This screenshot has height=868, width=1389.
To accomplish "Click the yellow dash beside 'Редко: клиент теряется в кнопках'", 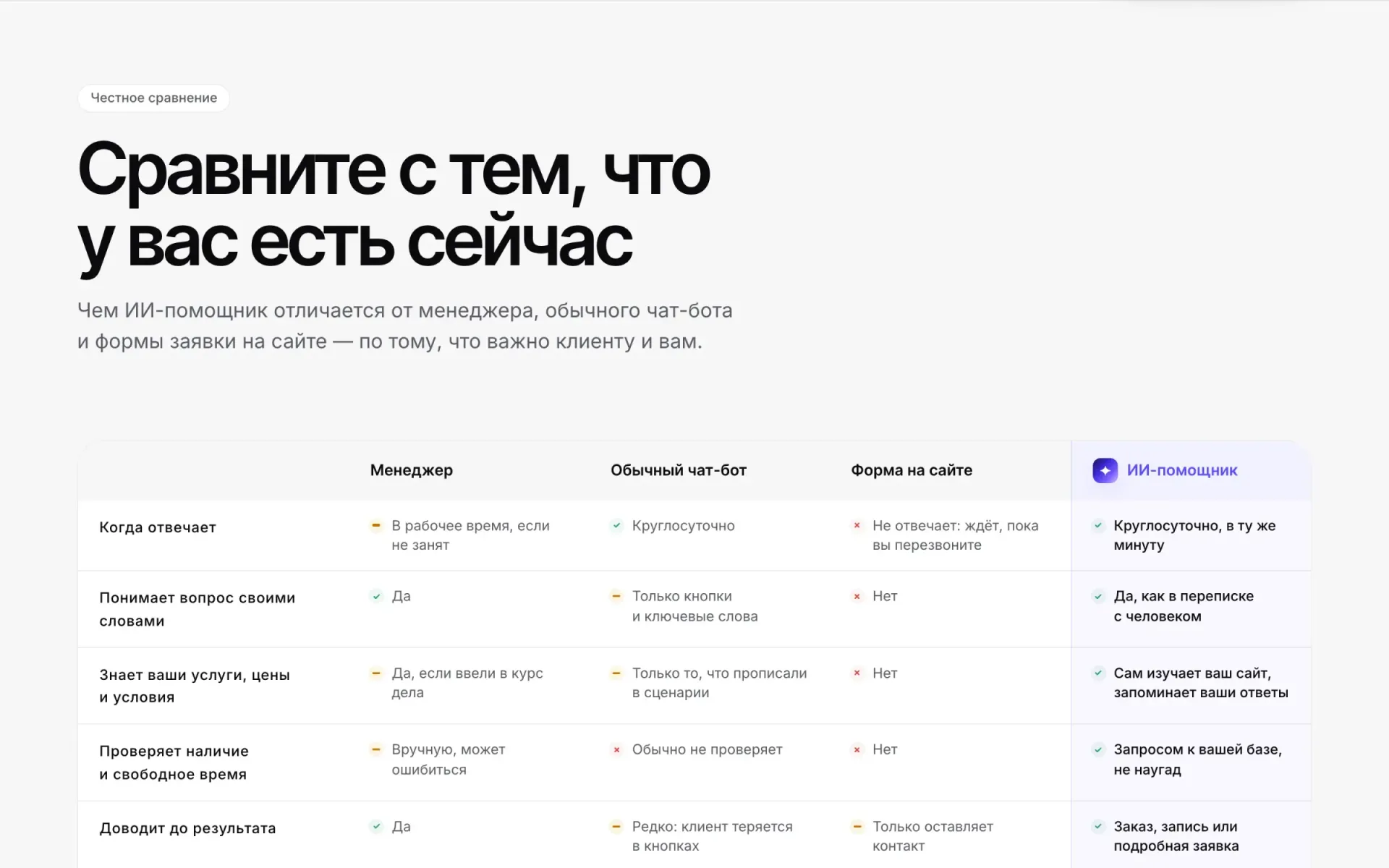I will [x=616, y=826].
